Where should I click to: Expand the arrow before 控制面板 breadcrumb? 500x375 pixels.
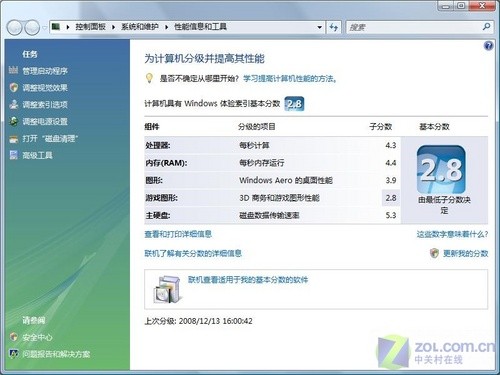pos(68,27)
